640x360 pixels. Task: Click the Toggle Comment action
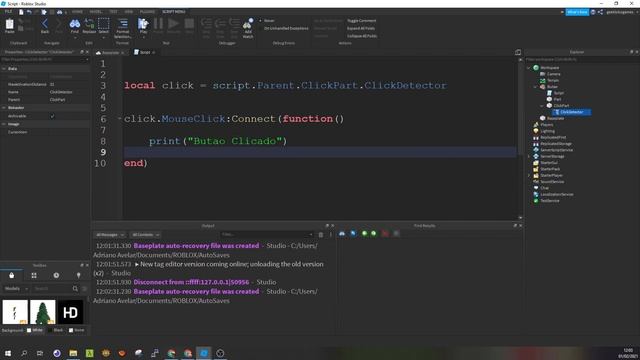(362, 20)
